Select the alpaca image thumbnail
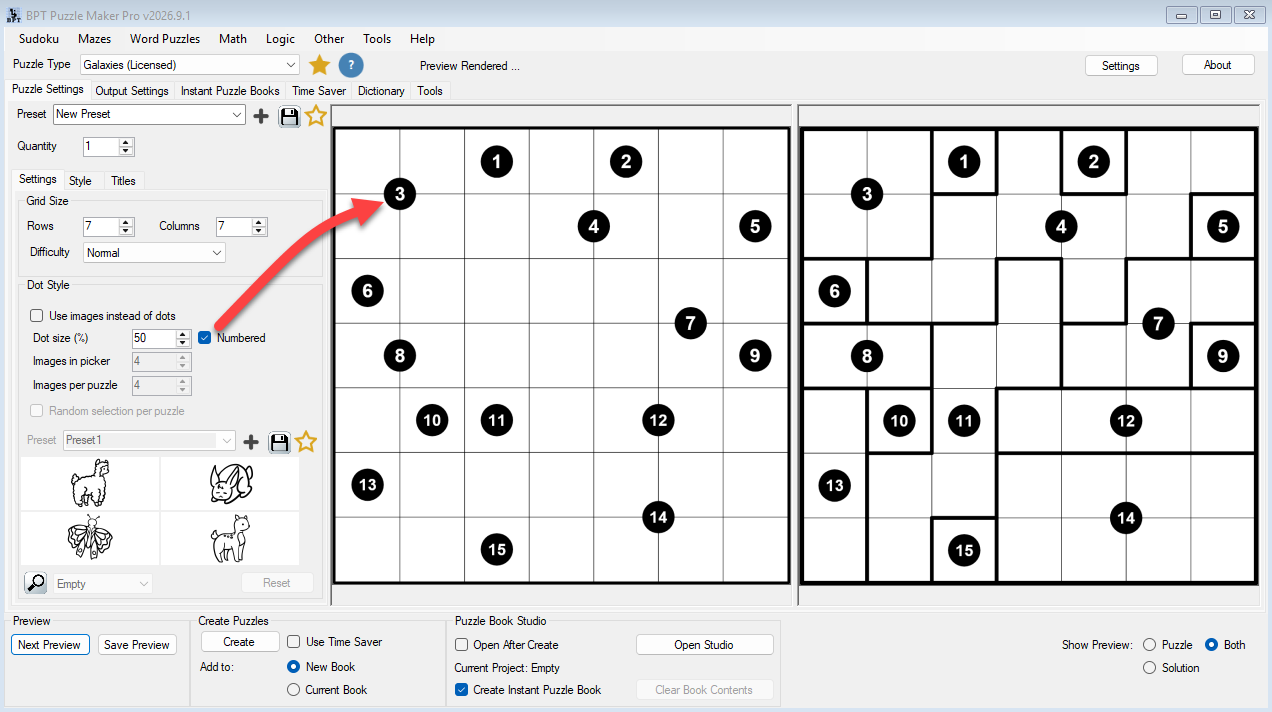This screenshot has height=712, width=1272. (90, 484)
